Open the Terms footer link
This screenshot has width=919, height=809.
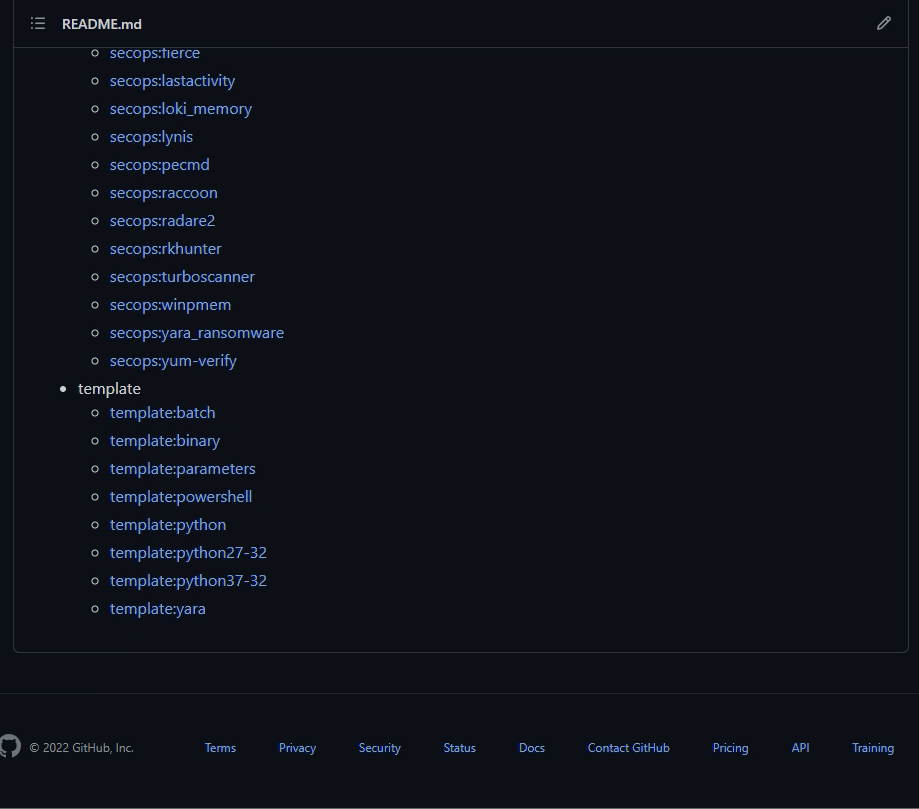pos(220,747)
